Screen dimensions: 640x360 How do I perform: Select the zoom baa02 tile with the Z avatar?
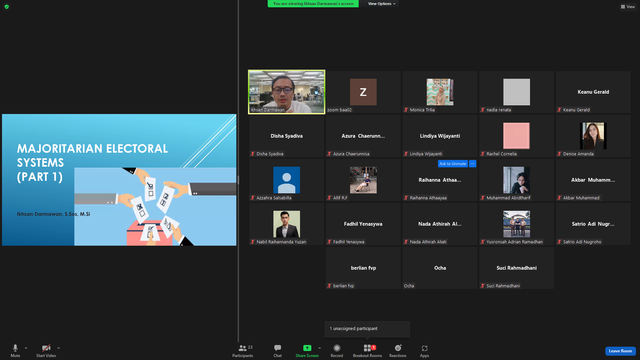coord(363,92)
